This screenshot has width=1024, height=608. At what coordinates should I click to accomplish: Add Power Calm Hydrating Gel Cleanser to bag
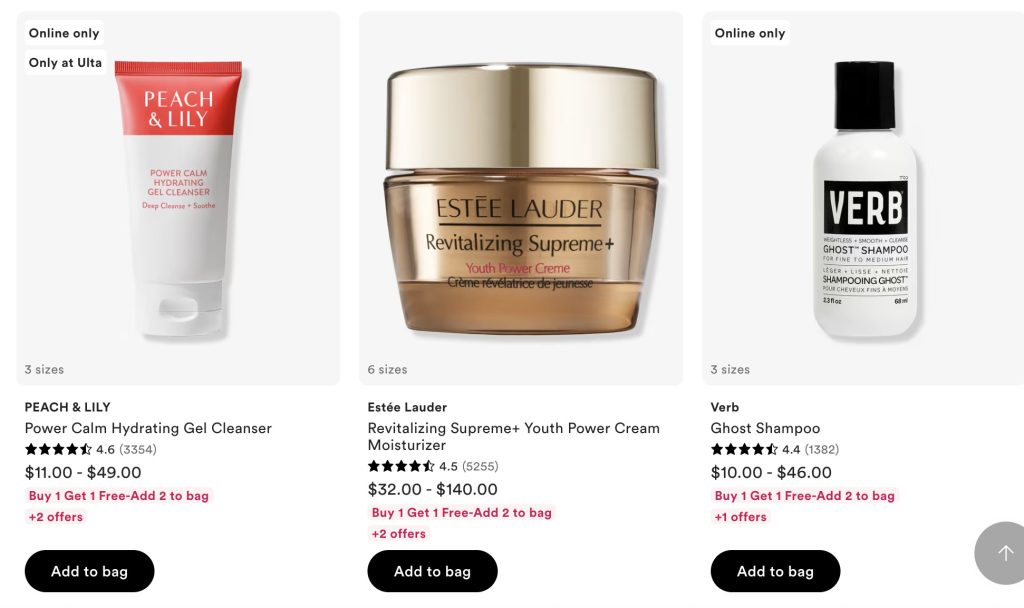point(89,571)
